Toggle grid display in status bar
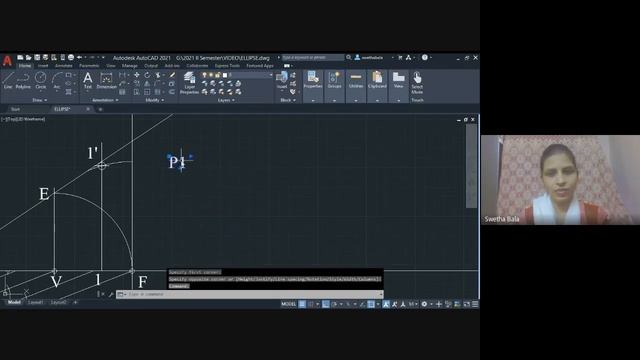The image size is (640, 360). point(302,304)
